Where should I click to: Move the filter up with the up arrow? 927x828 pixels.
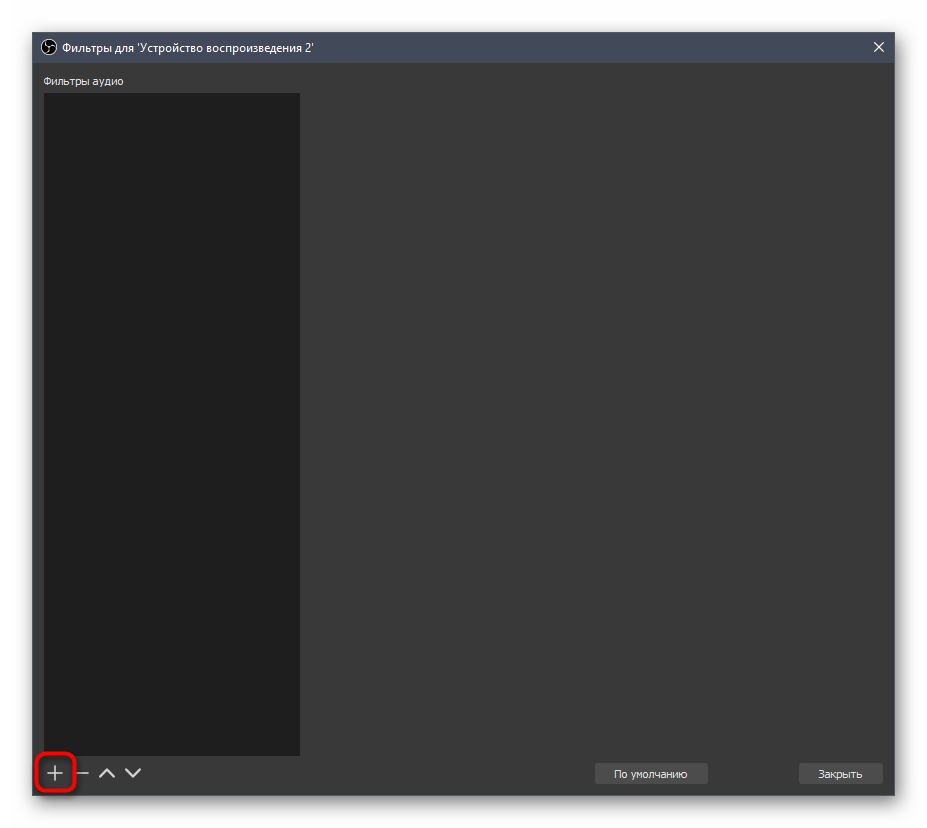(107, 773)
